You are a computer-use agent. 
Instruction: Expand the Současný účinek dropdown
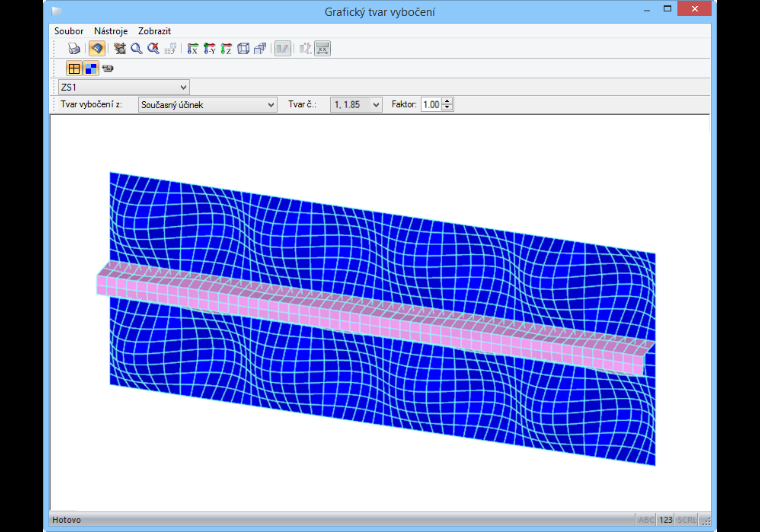[x=207, y=105]
